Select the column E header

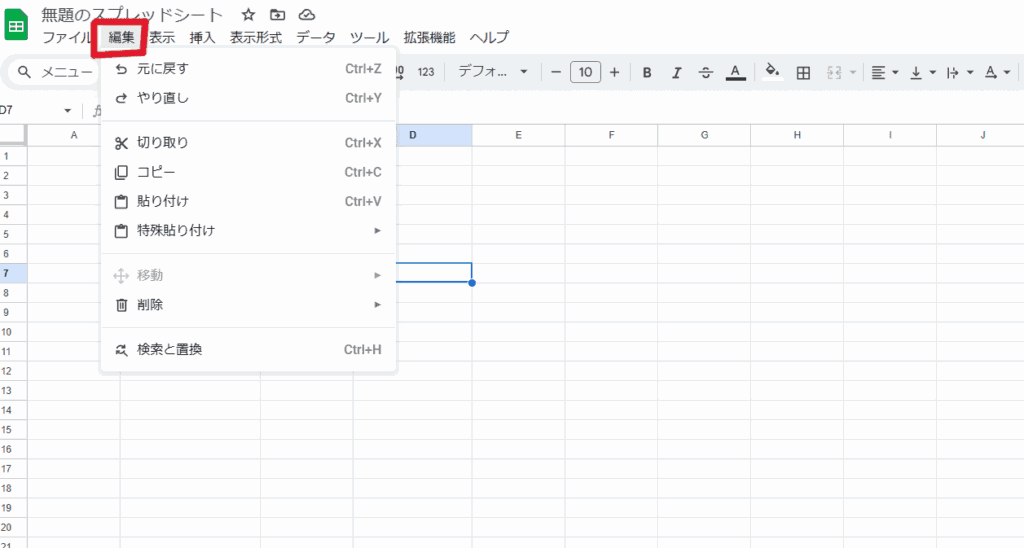pyautogui.click(x=519, y=135)
